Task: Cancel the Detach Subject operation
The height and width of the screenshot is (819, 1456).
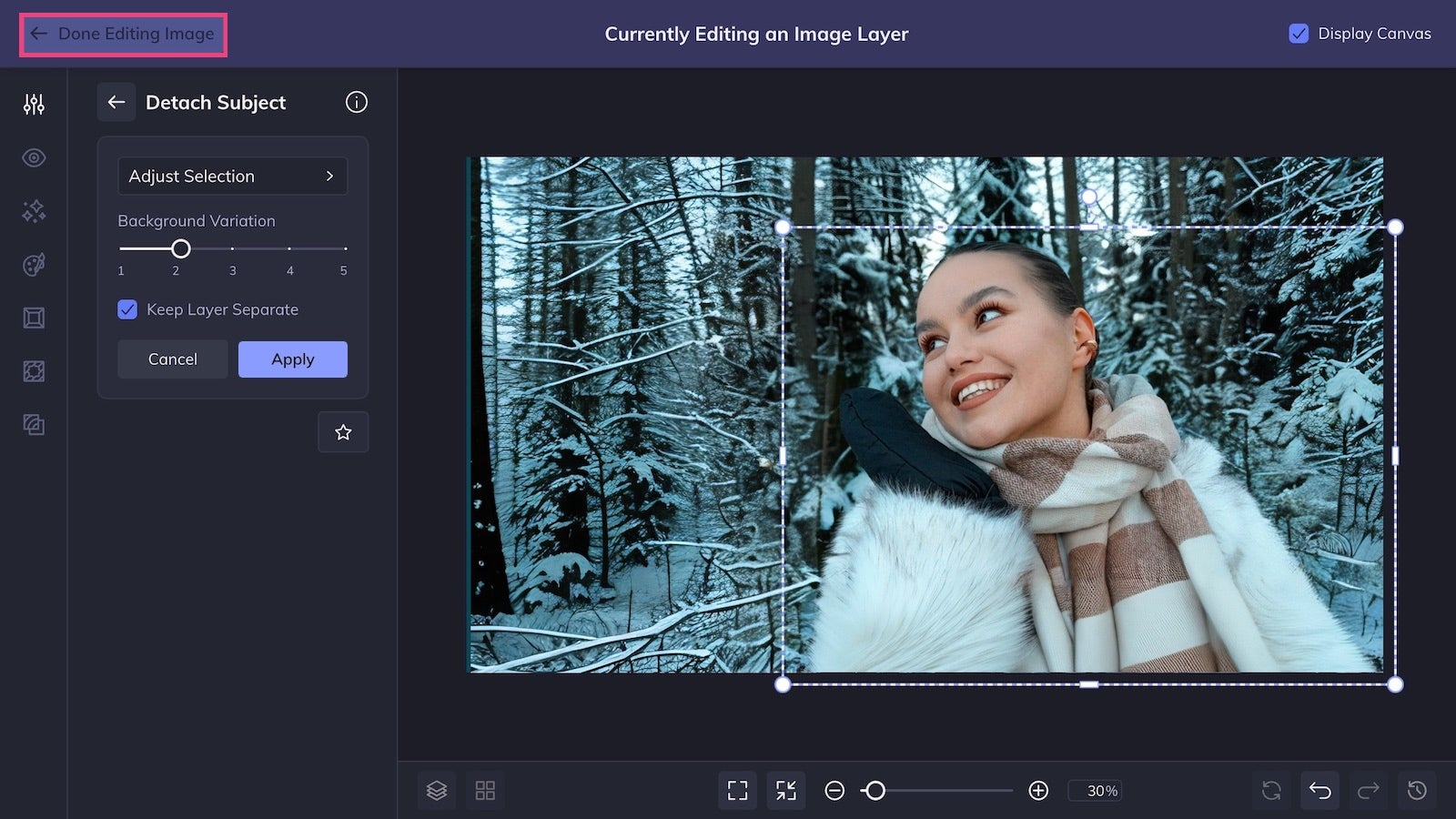Action: pyautogui.click(x=172, y=359)
